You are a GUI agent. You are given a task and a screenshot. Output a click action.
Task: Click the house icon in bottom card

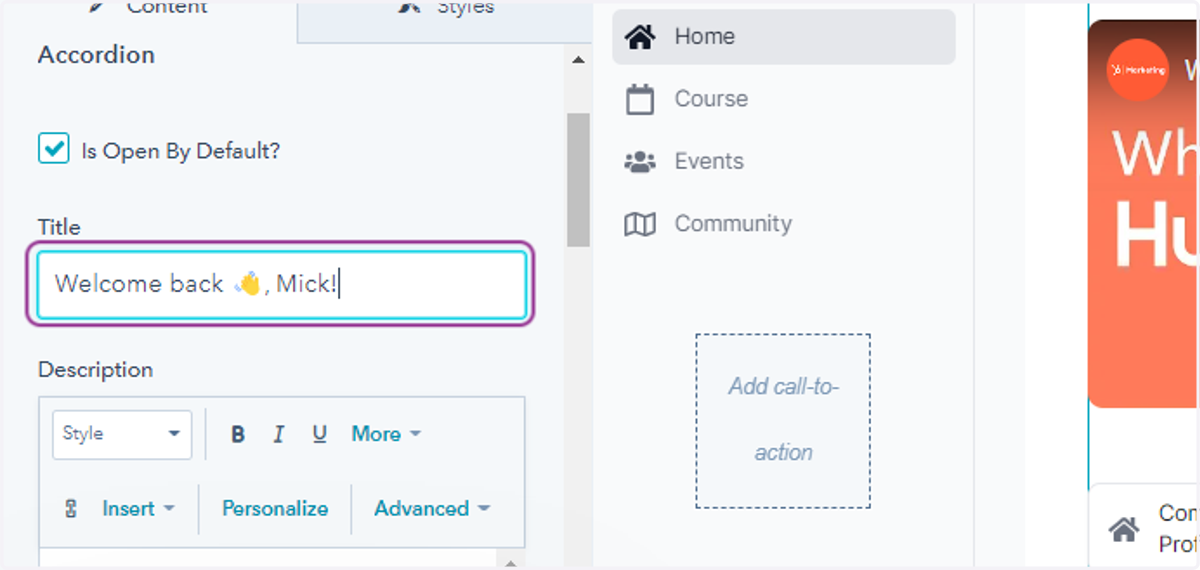tap(1124, 528)
